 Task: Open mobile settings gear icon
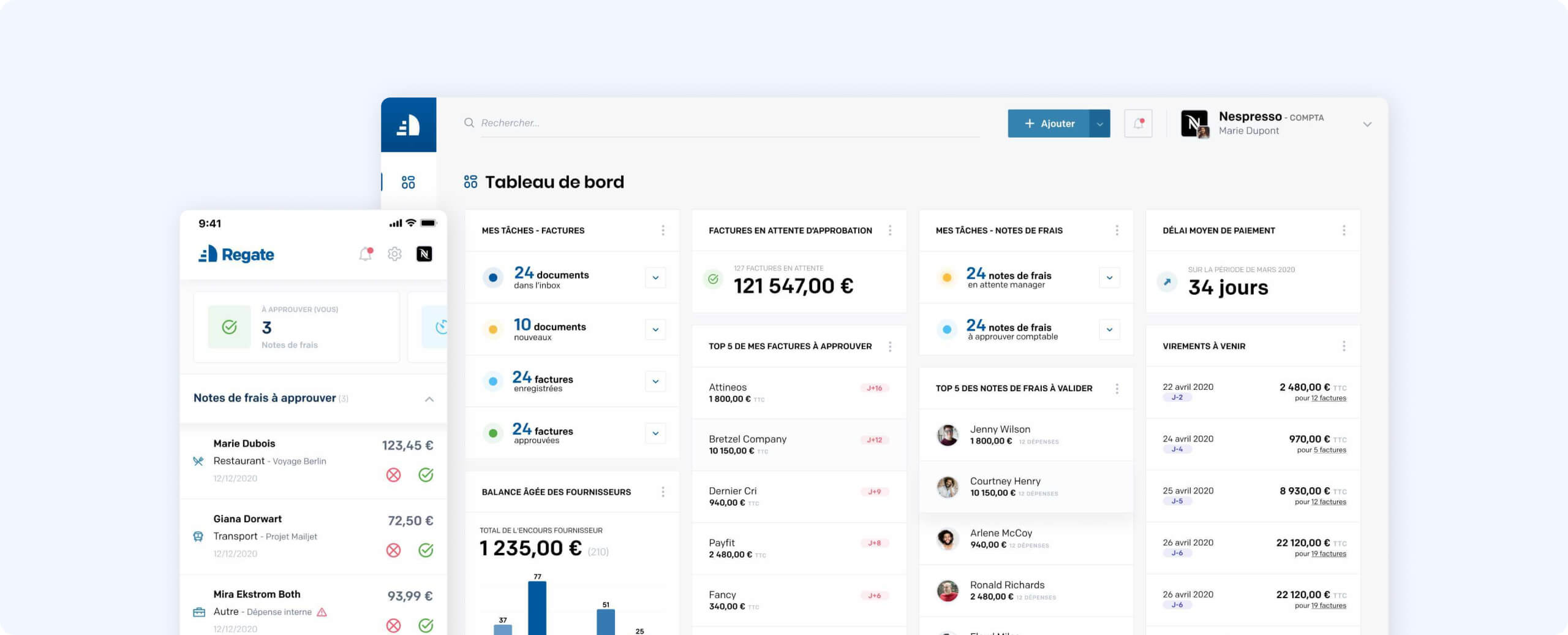394,254
